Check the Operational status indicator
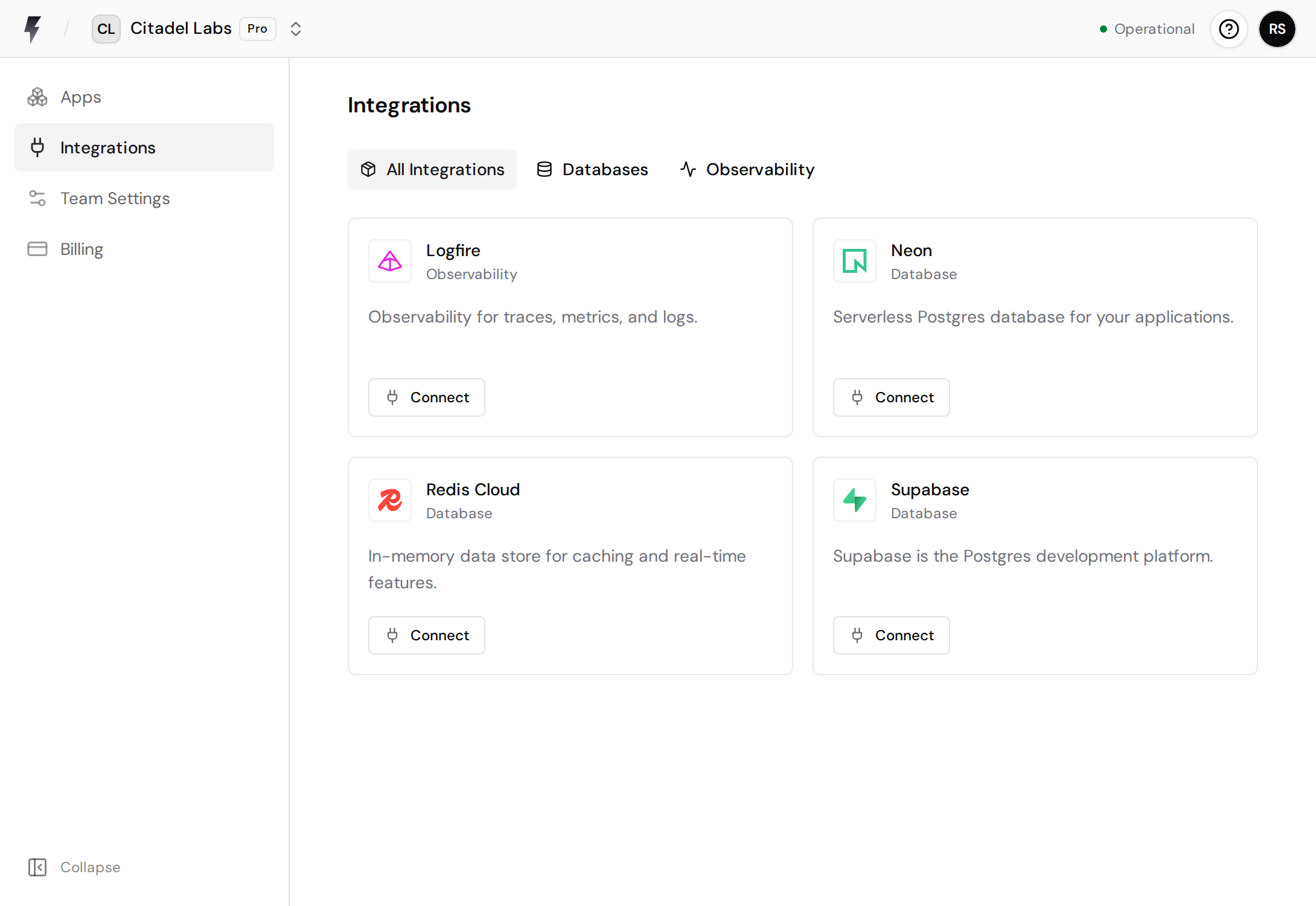This screenshot has height=906, width=1316. click(x=1147, y=29)
